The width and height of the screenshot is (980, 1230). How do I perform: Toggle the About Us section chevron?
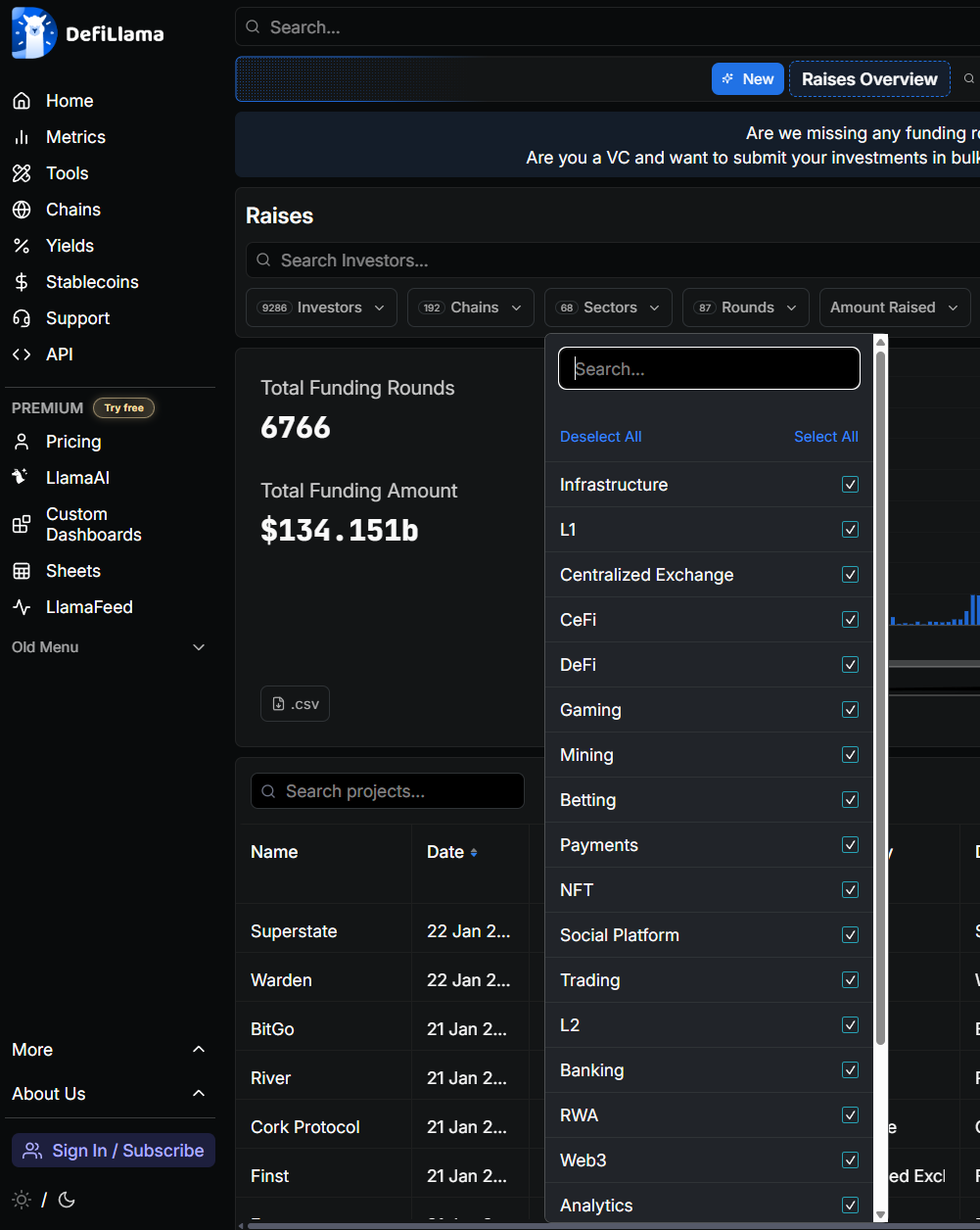(199, 1094)
